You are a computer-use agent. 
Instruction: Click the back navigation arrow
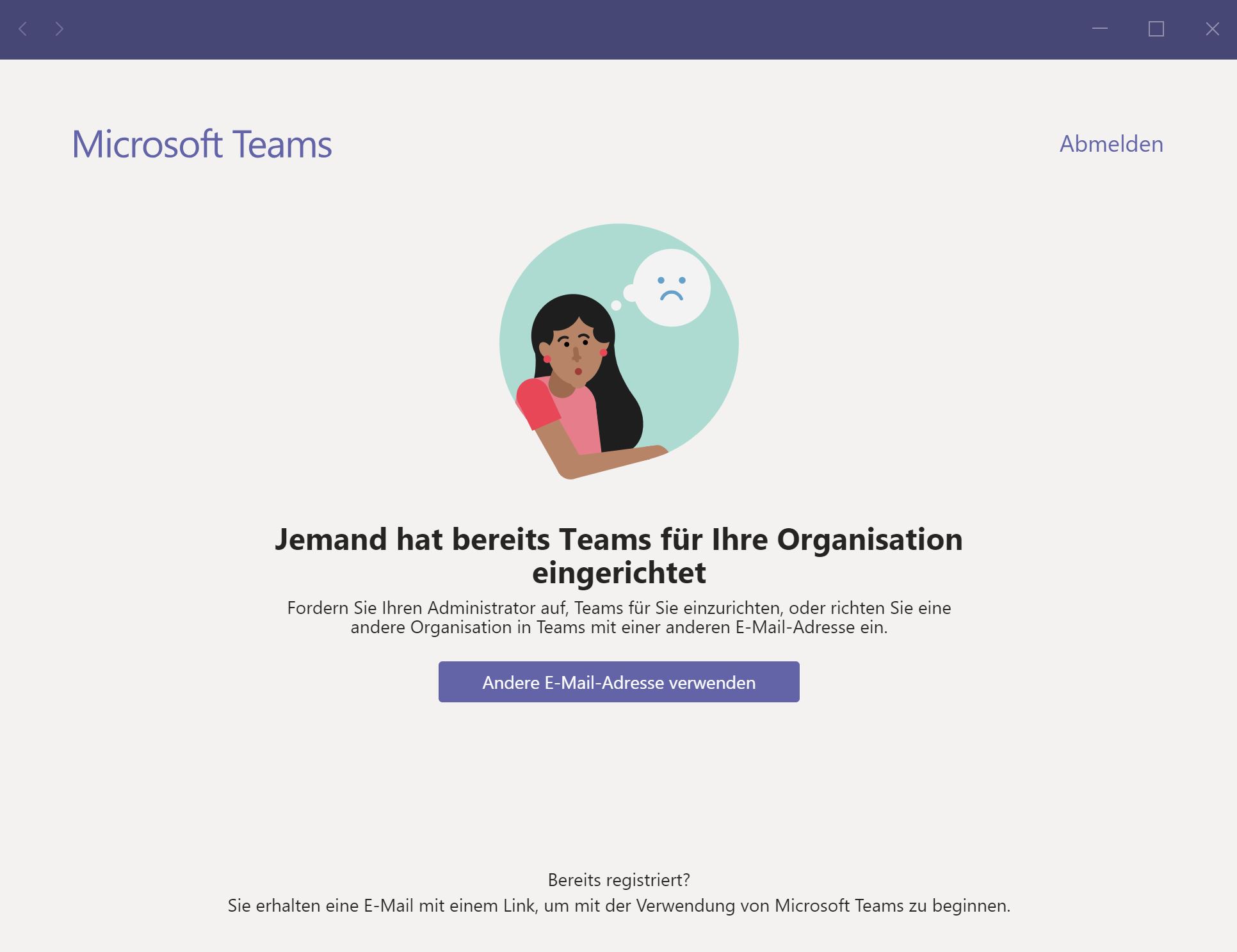tap(23, 29)
